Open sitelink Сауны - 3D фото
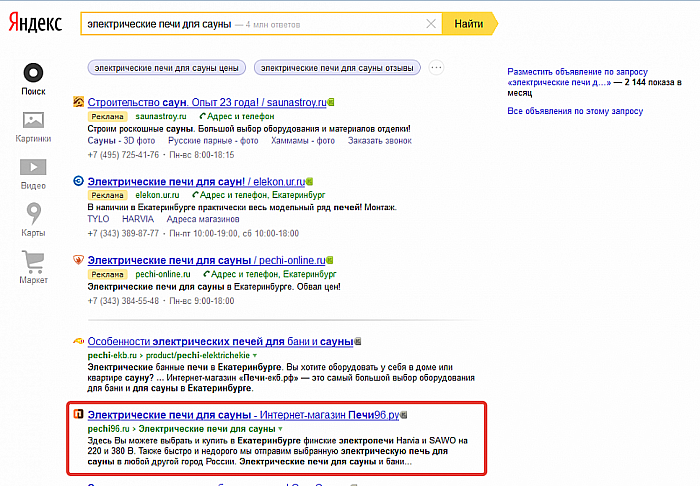The height and width of the screenshot is (486, 700). pos(121,141)
